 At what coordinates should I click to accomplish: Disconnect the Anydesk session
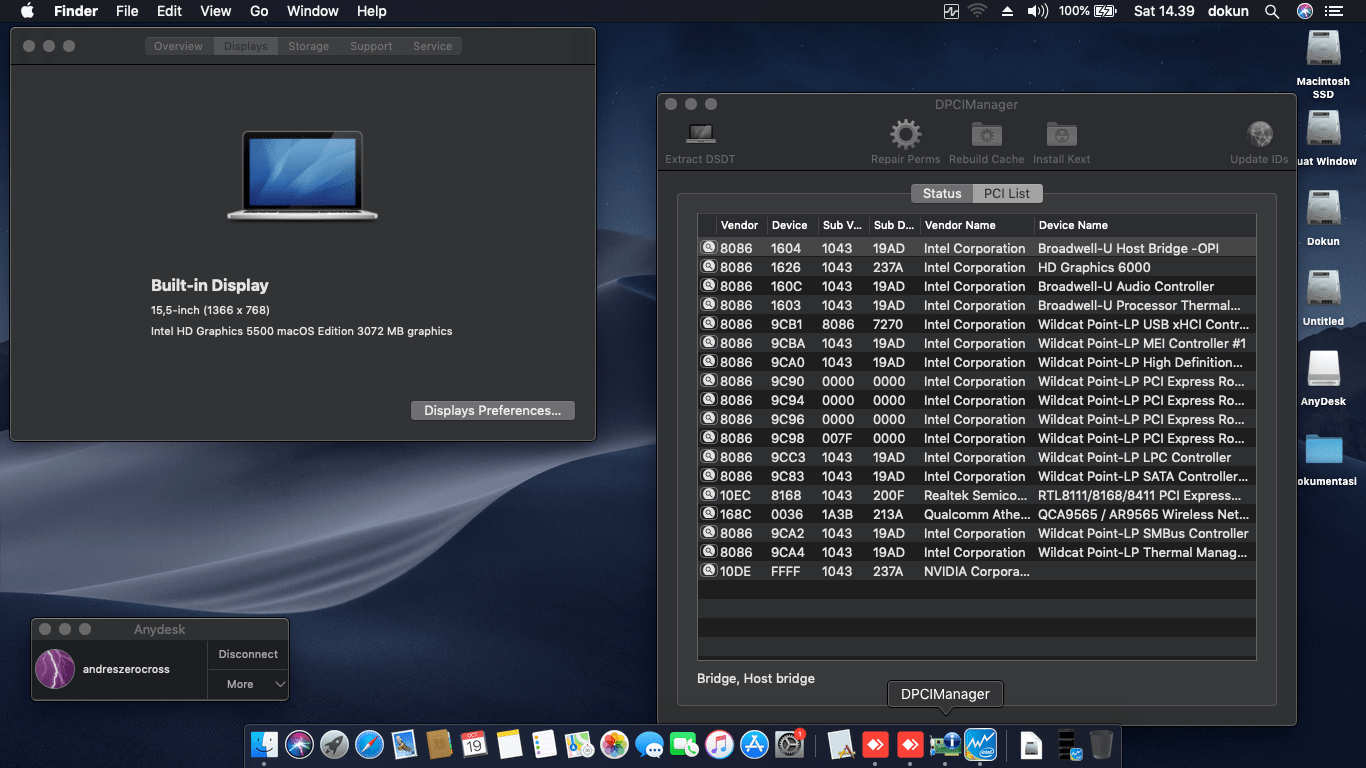tap(248, 654)
